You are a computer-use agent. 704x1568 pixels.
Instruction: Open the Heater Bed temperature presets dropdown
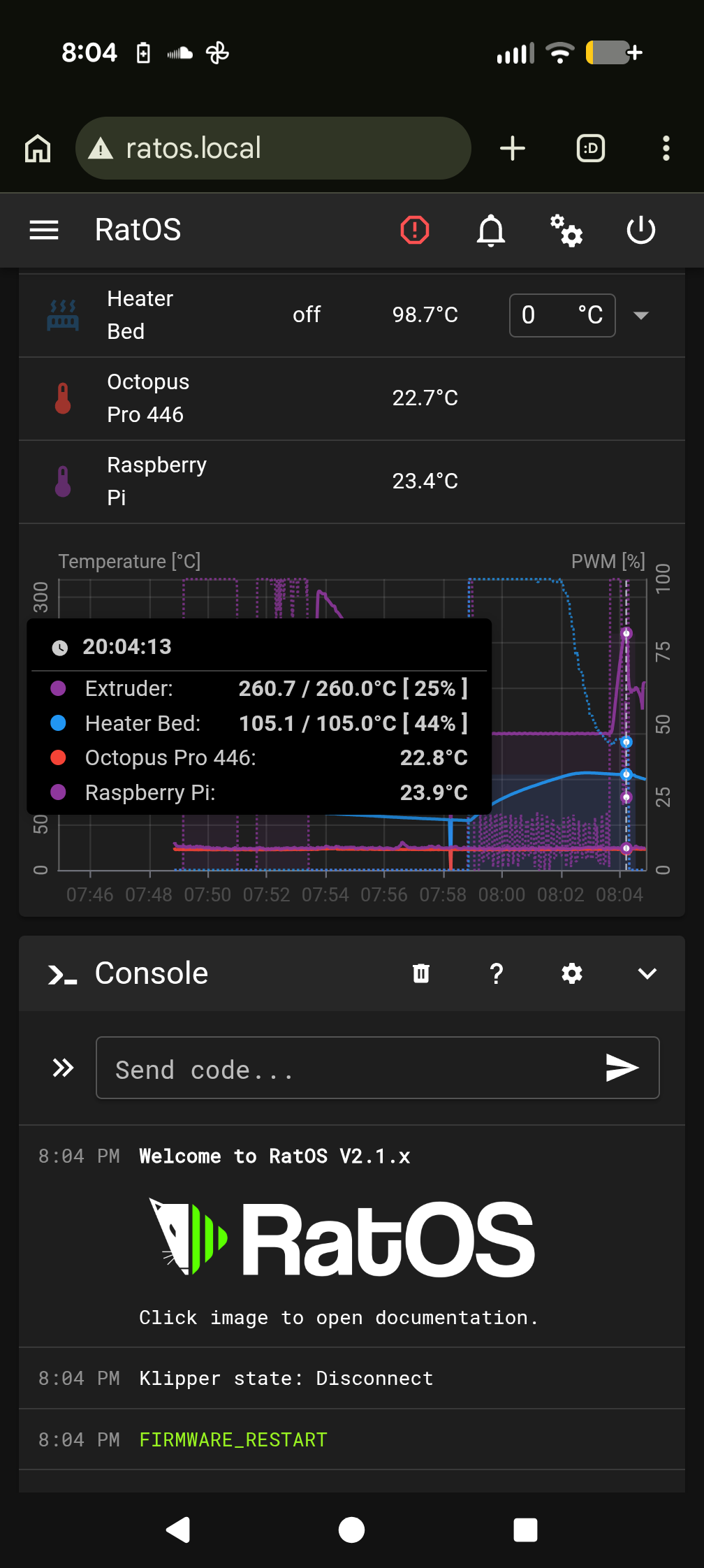click(640, 315)
